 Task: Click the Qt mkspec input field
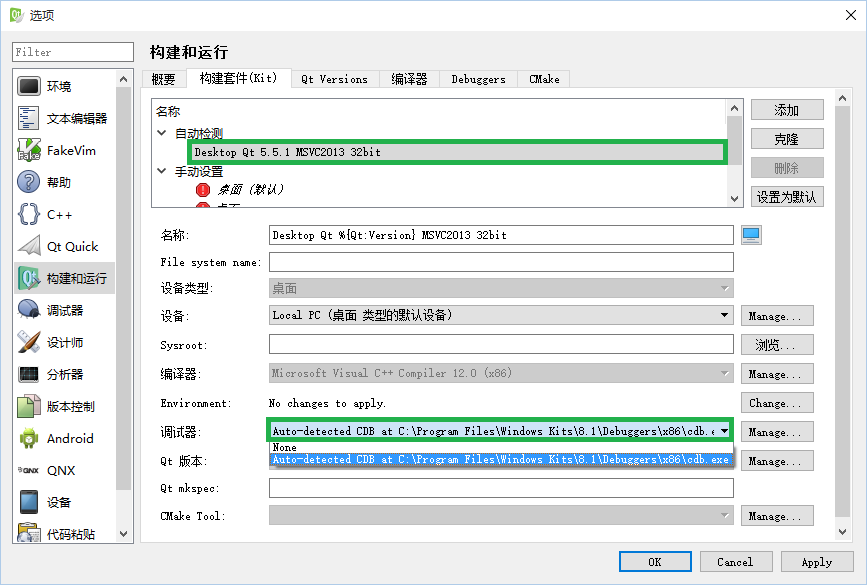tap(501, 488)
